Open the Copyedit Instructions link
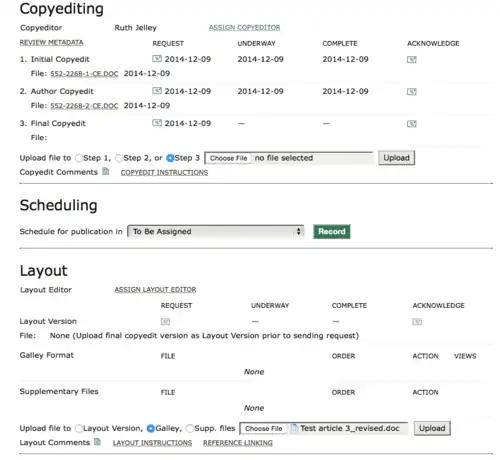 click(x=164, y=172)
